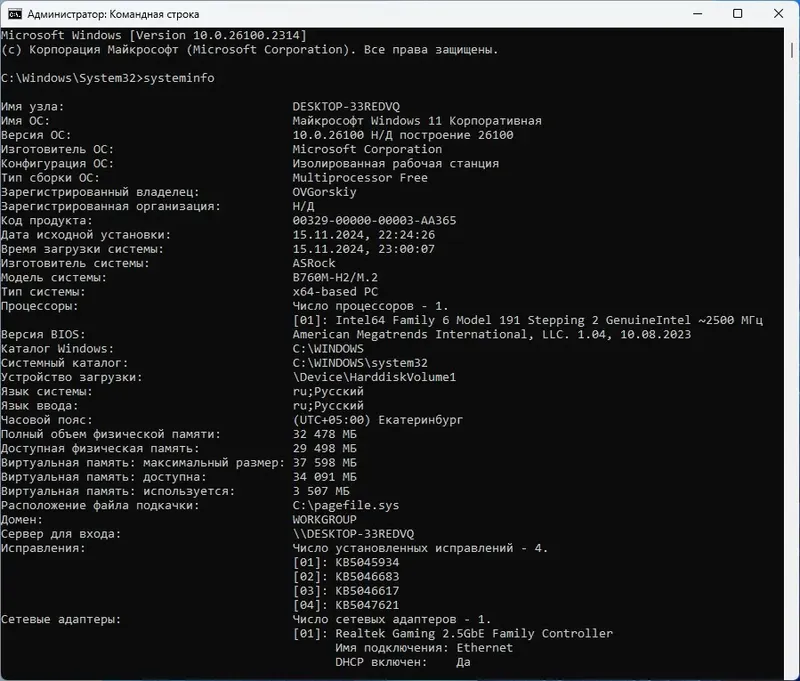The height and width of the screenshot is (681, 800).
Task: Click hotfix entry 'KB5047621'
Action: (x=367, y=606)
